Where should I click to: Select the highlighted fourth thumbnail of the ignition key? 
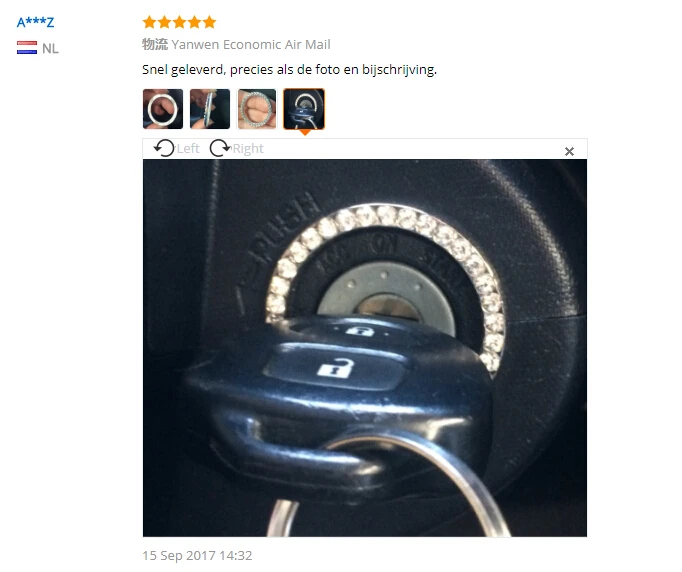coord(304,109)
